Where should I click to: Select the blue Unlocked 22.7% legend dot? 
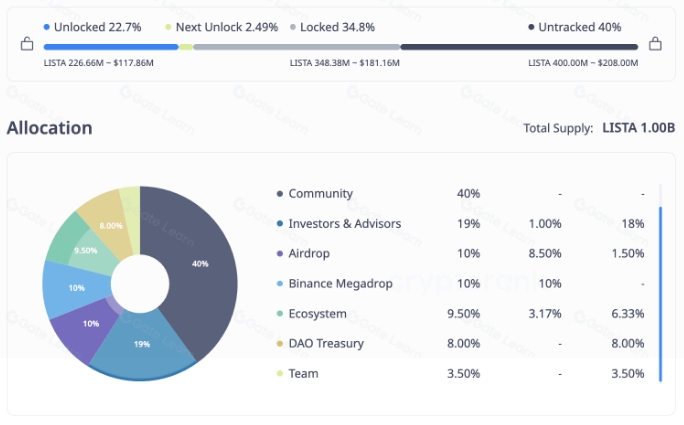click(x=47, y=27)
